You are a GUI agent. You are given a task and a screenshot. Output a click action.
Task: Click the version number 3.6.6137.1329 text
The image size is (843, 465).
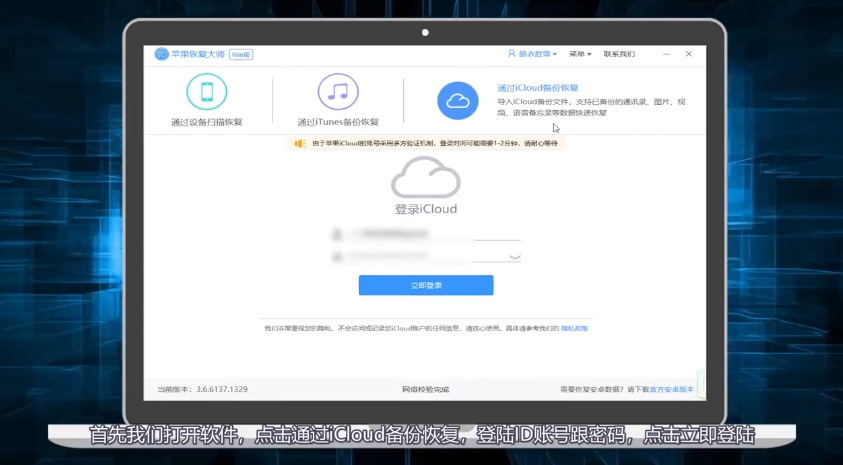(222, 389)
